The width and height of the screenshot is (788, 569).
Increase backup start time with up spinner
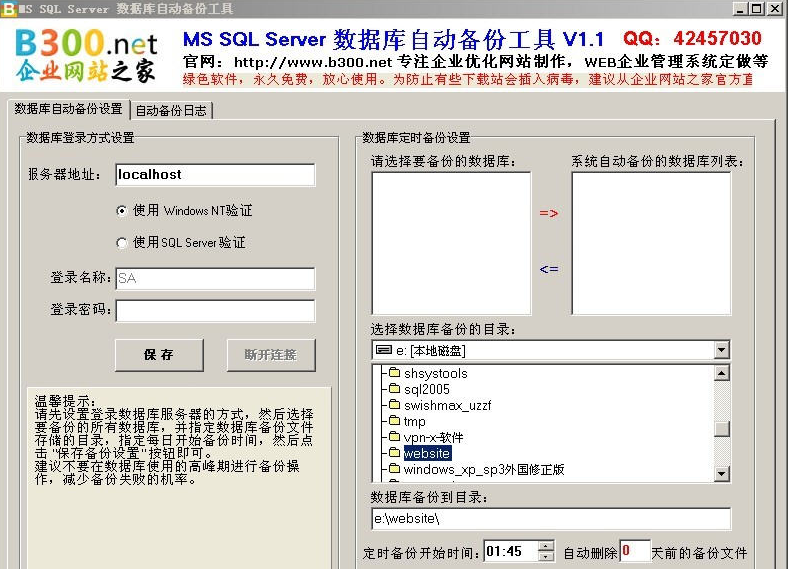546,546
